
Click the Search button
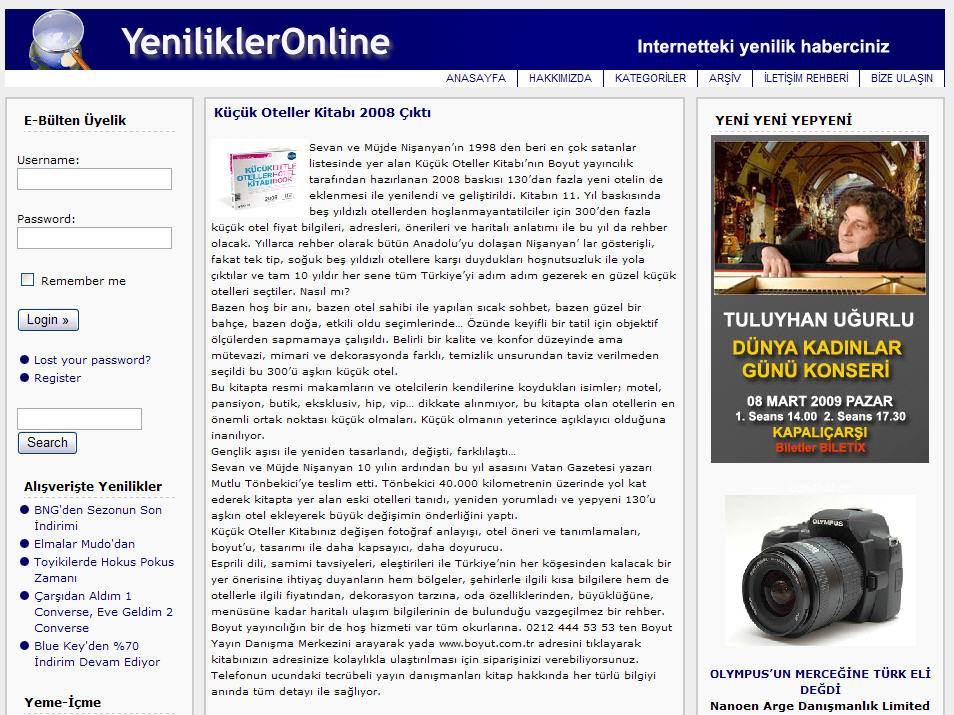coord(47,443)
